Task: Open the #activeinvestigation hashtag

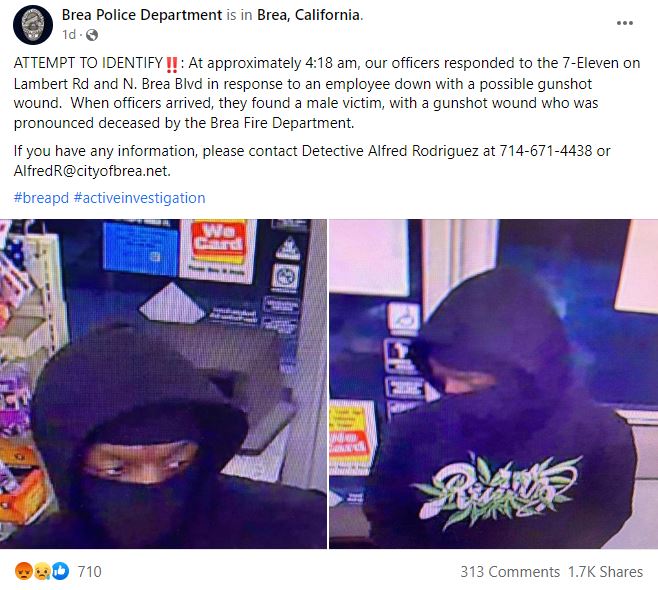Action: [x=139, y=198]
